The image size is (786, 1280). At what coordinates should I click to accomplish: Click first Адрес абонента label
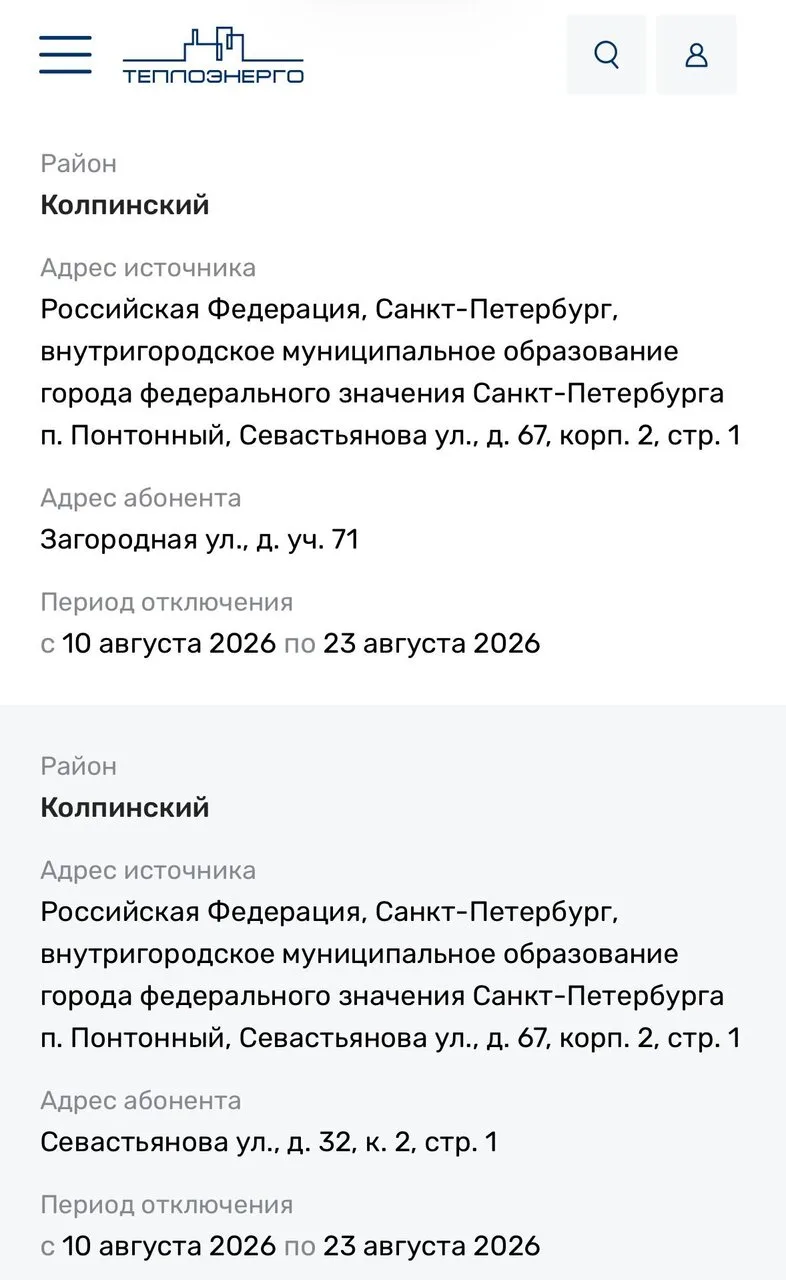[x=141, y=498]
